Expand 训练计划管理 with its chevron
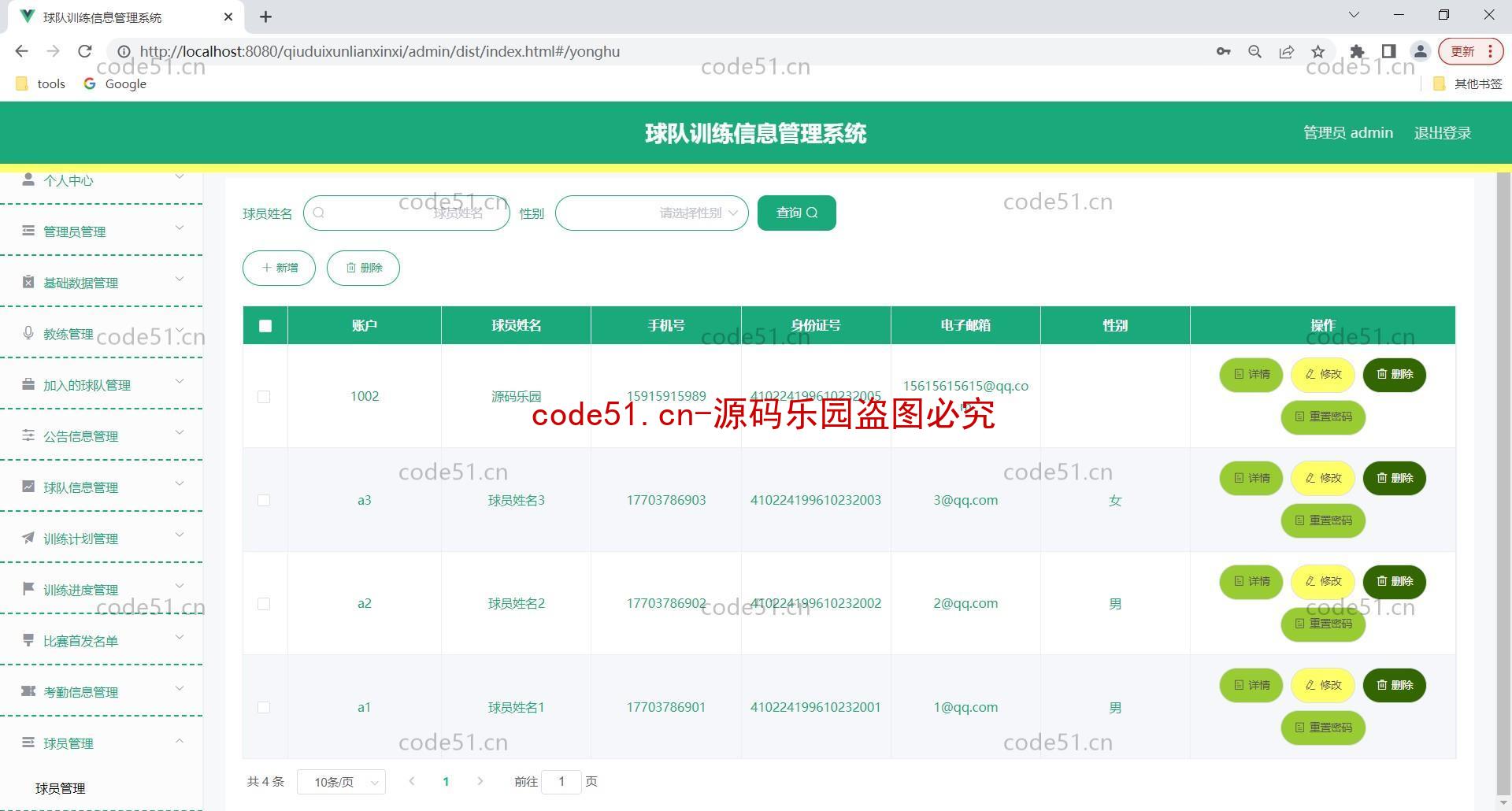Screen dimensions: 1512x811 point(180,535)
